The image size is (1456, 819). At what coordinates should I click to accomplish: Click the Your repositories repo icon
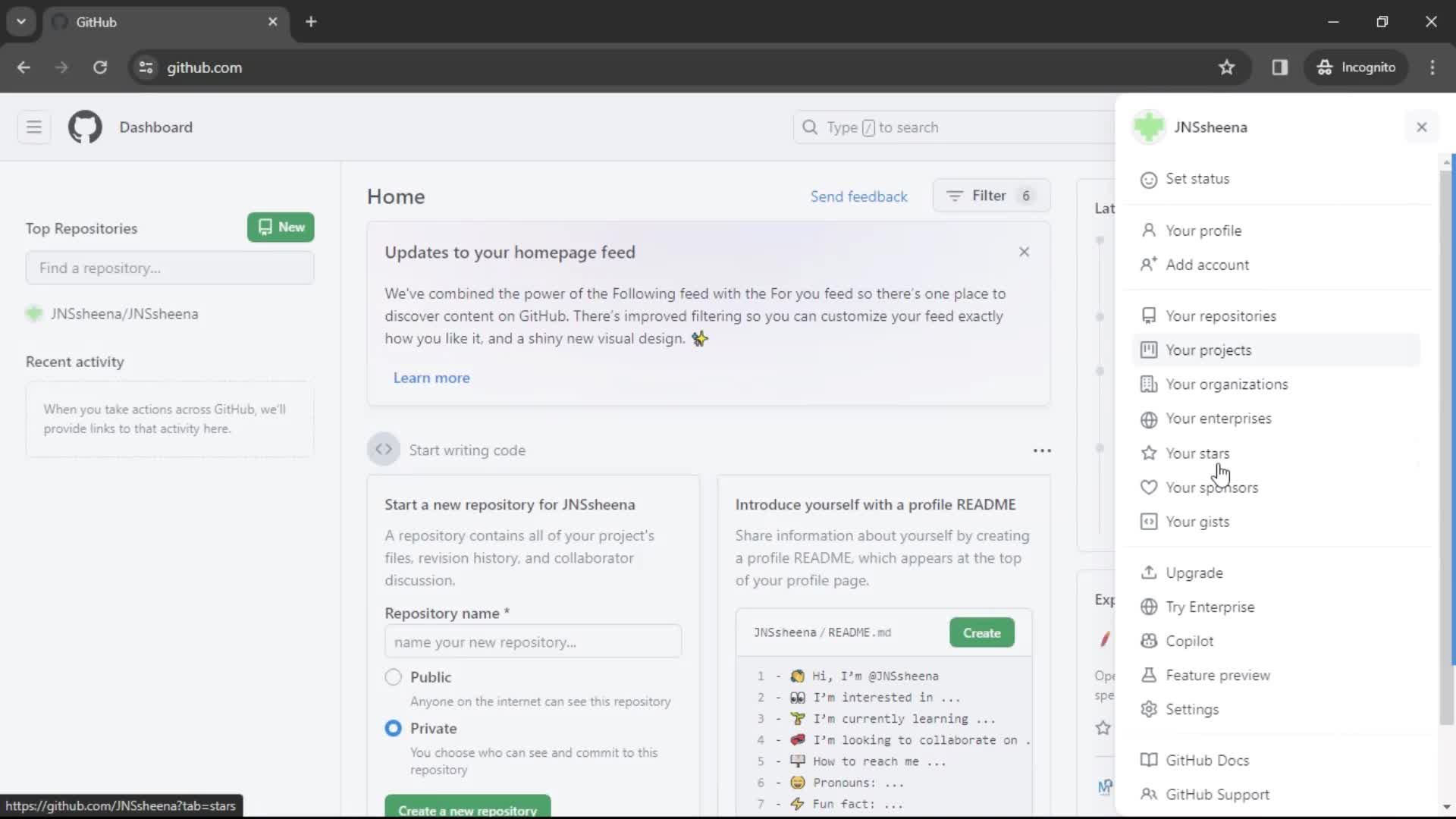tap(1149, 315)
